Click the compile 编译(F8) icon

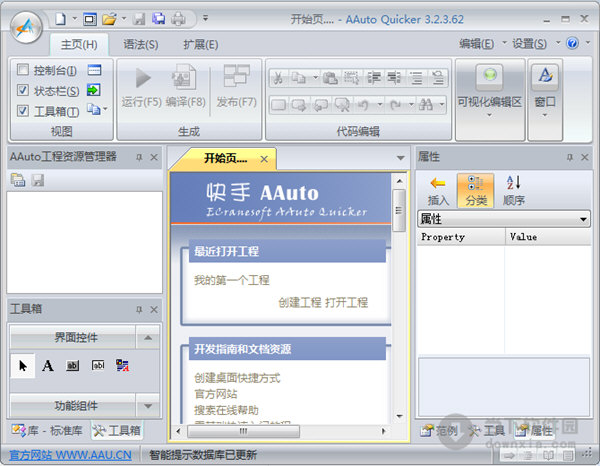click(184, 77)
